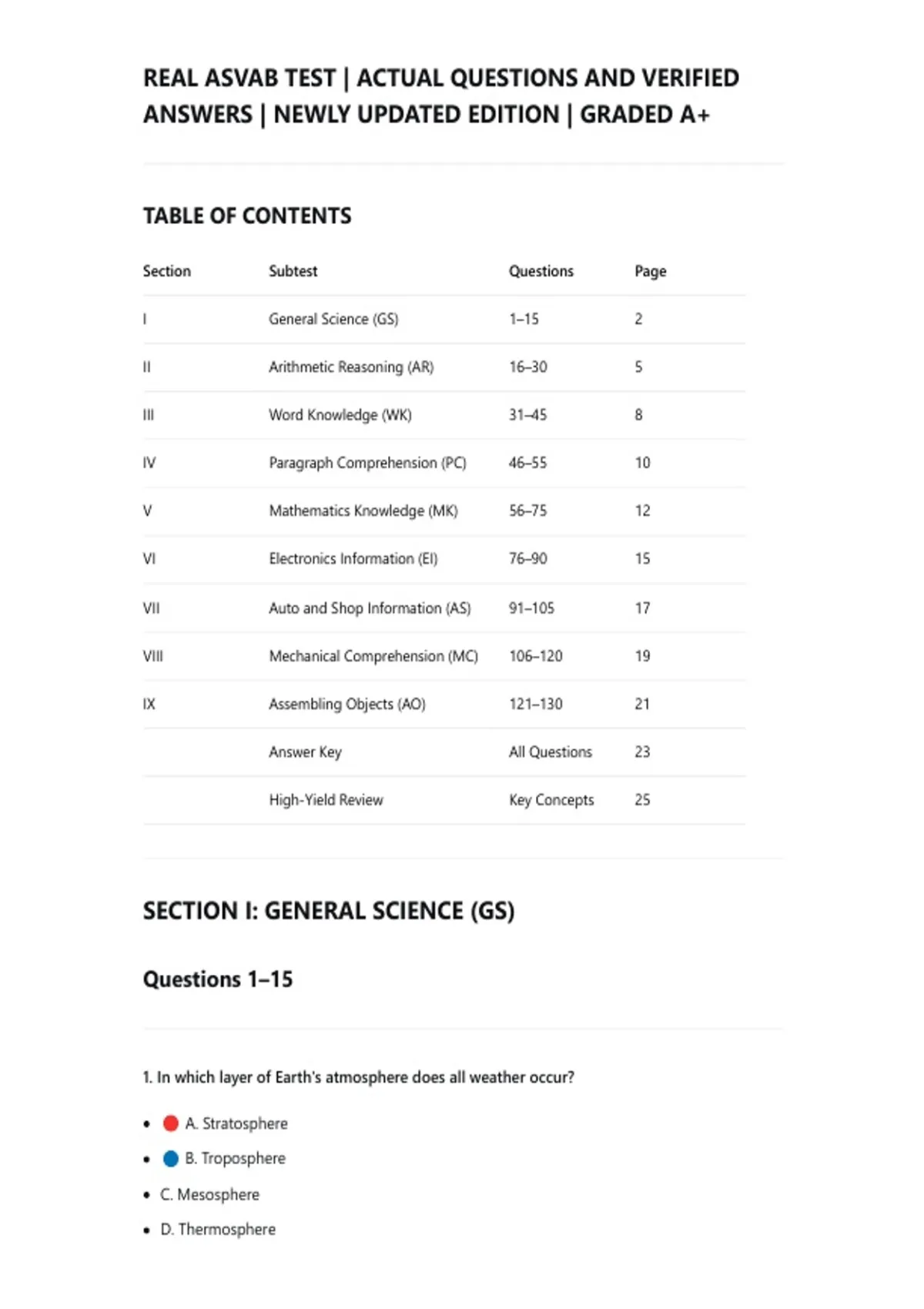The width and height of the screenshot is (924, 1309).
Task: Open Auto and Shop Information entry
Action: (x=370, y=608)
